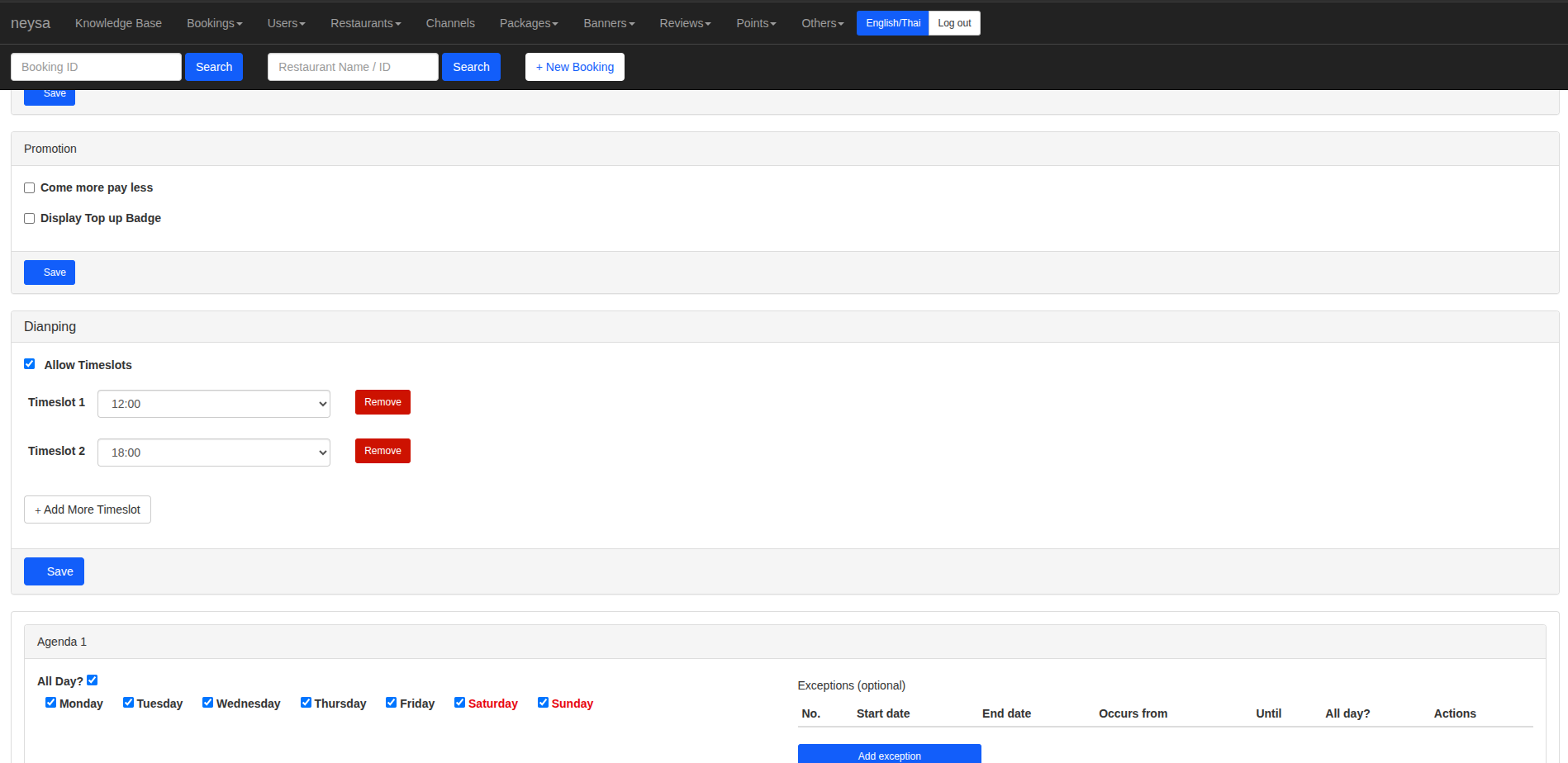
Task: Focus the Booking ID search field
Action: click(96, 67)
